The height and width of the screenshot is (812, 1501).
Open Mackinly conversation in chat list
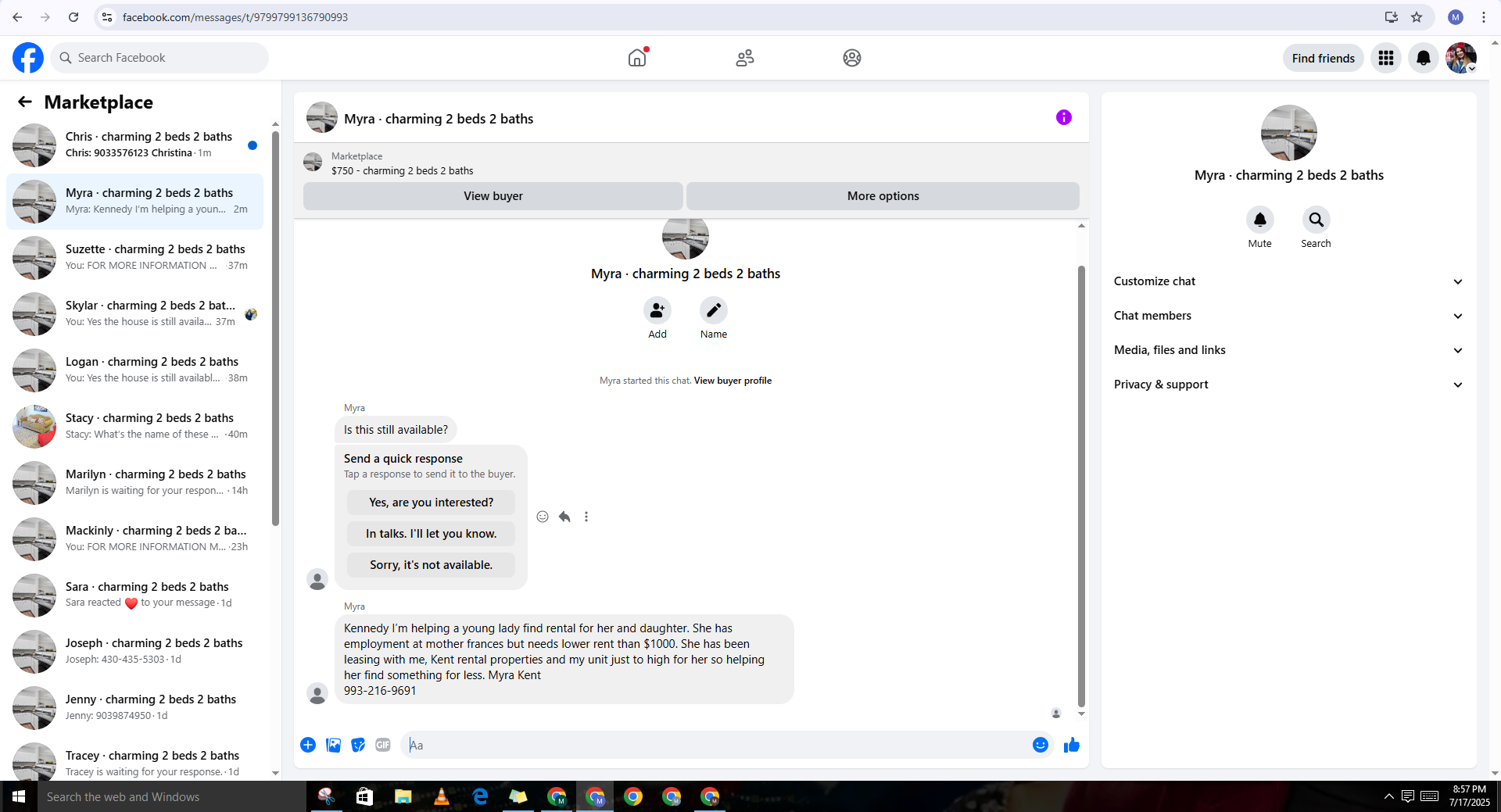tap(134, 538)
